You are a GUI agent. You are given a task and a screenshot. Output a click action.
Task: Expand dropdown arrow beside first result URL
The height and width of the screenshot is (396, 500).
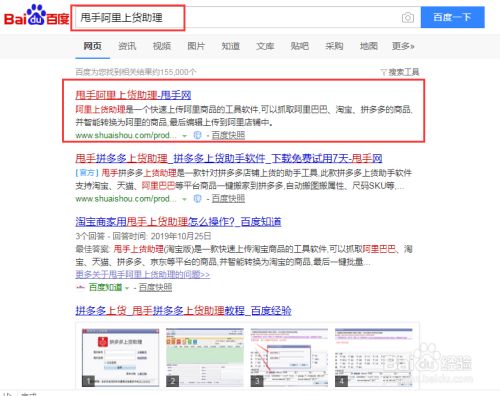tap(184, 136)
